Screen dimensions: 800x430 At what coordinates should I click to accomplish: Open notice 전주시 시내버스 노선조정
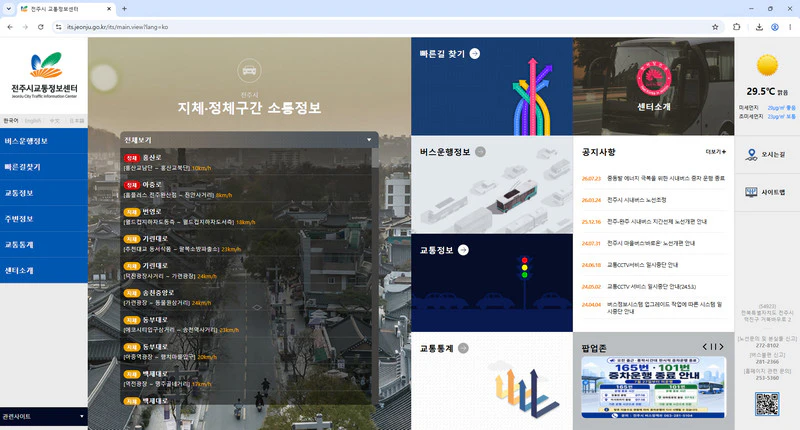point(637,200)
